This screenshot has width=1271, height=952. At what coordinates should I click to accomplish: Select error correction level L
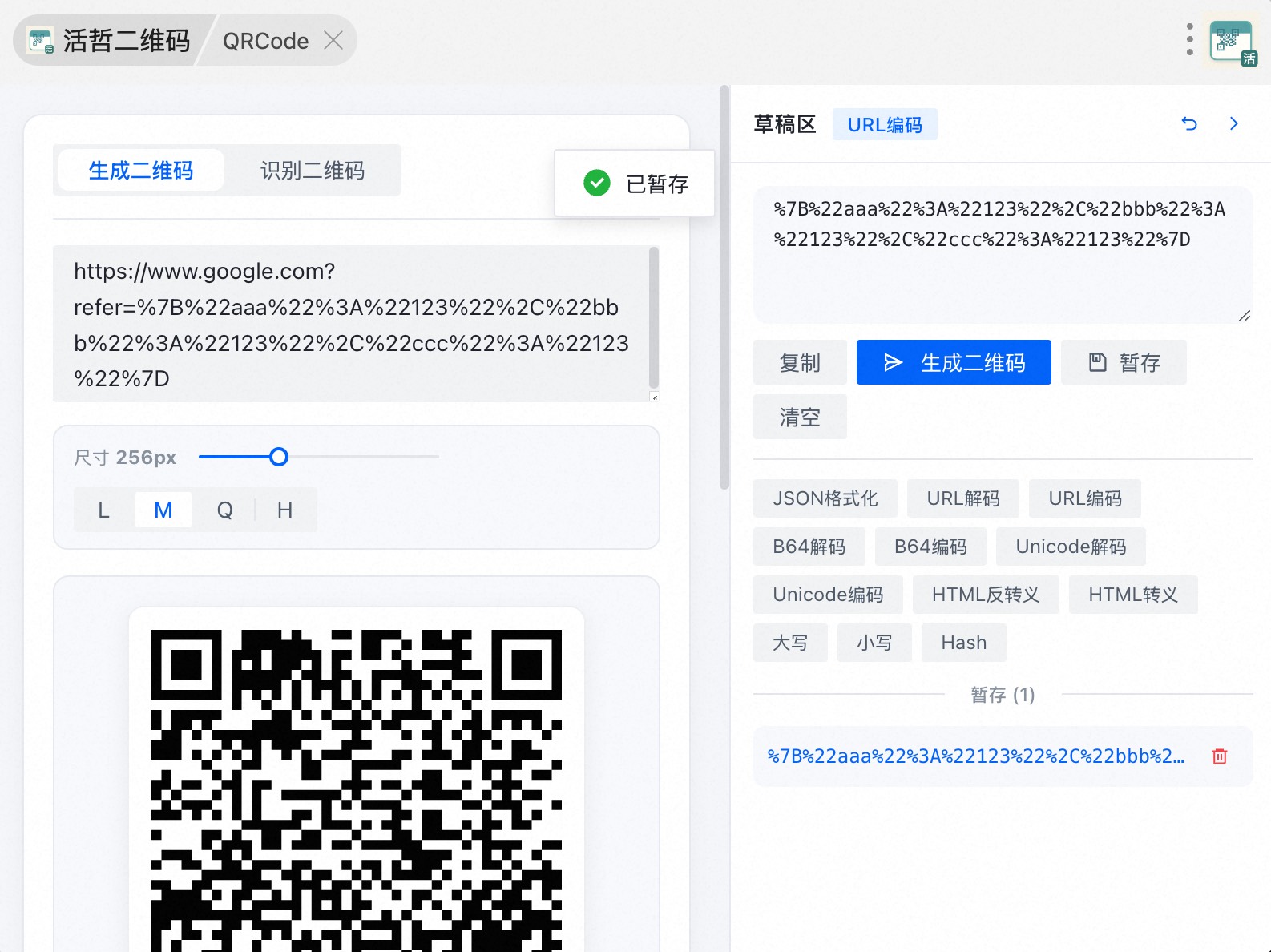click(103, 510)
